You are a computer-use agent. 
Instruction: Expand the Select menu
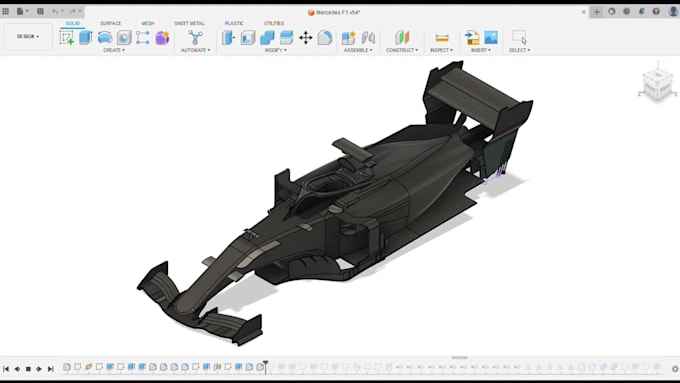[x=519, y=50]
